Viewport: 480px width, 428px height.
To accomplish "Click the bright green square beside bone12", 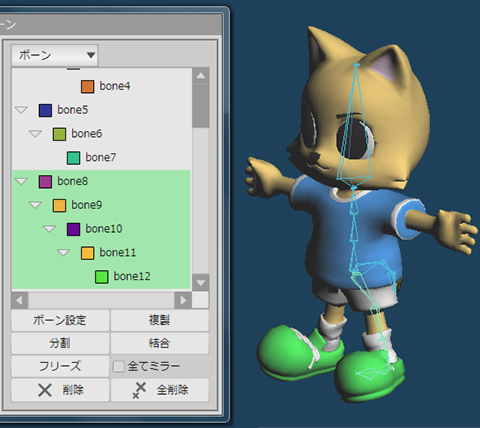I will coord(102,277).
